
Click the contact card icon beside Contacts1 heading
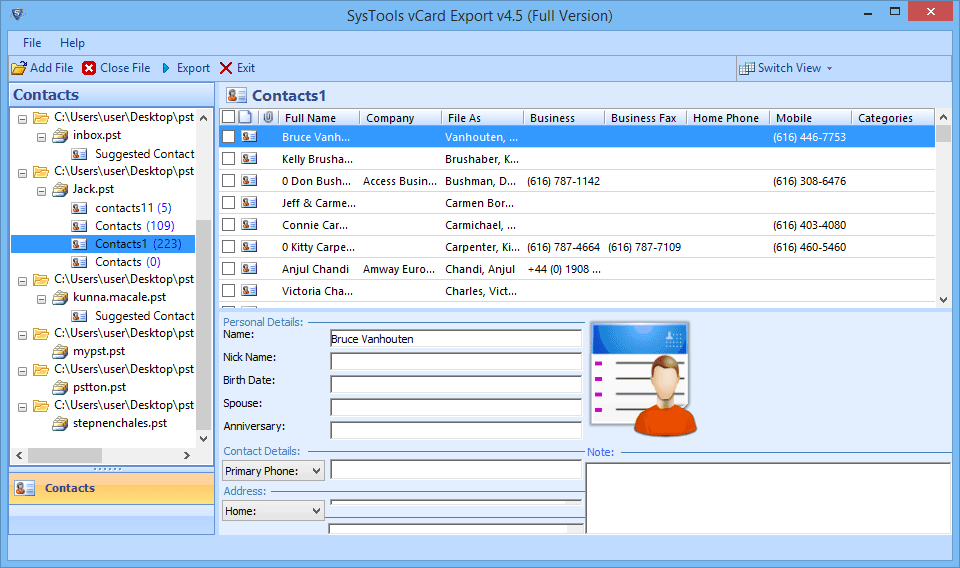tap(236, 95)
